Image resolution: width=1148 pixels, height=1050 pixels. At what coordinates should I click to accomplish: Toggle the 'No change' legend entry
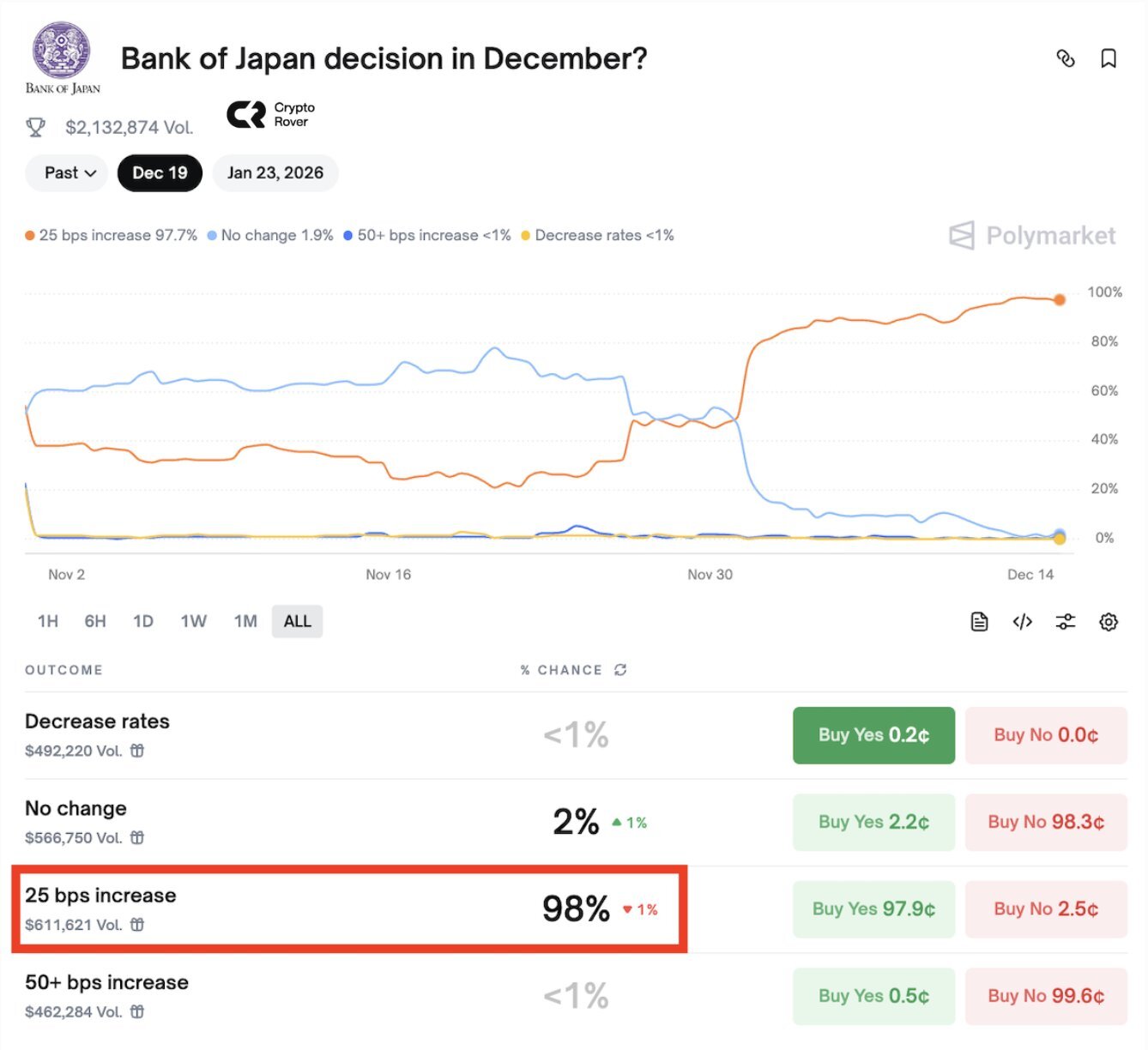(269, 235)
